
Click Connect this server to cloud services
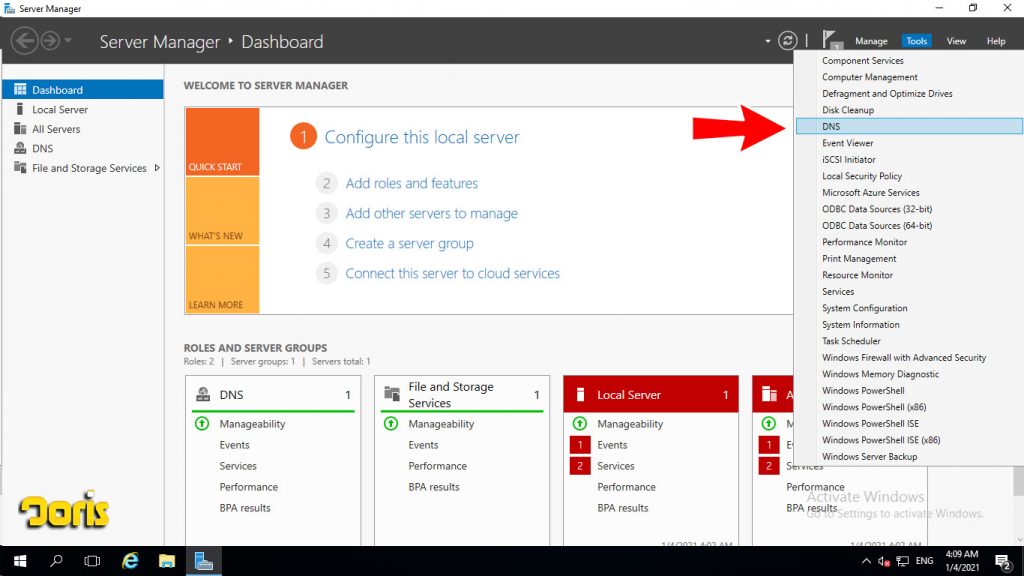453,274
